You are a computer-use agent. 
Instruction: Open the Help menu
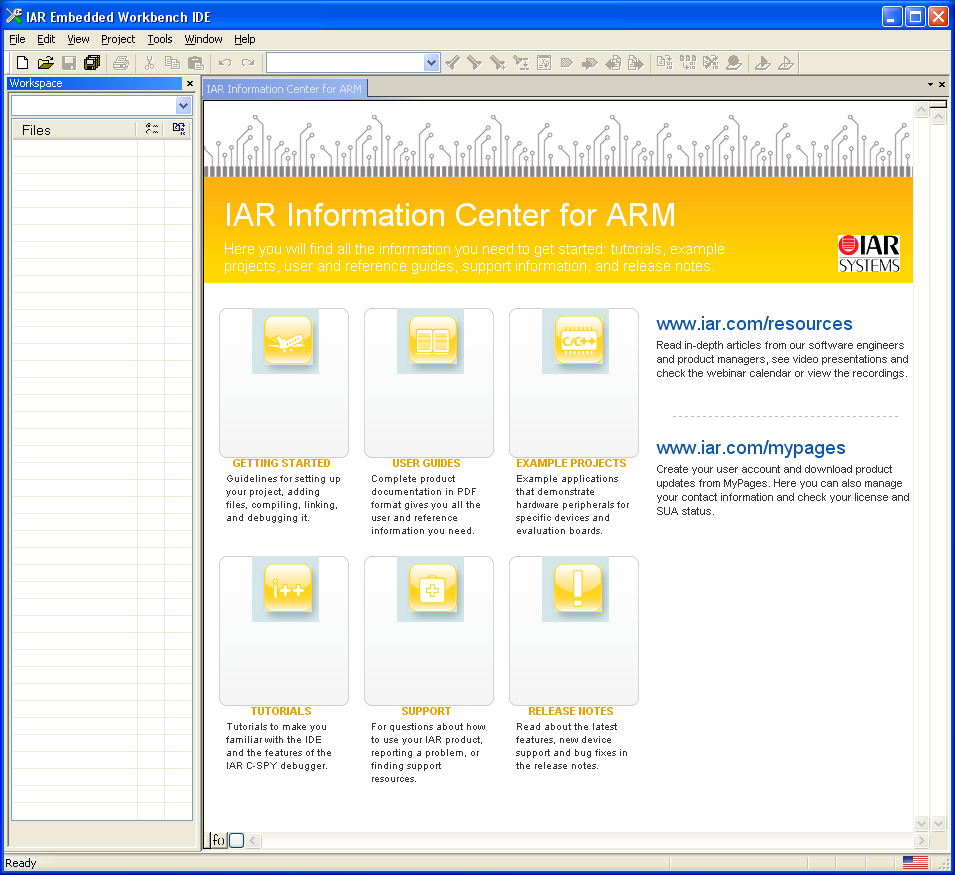click(x=245, y=39)
